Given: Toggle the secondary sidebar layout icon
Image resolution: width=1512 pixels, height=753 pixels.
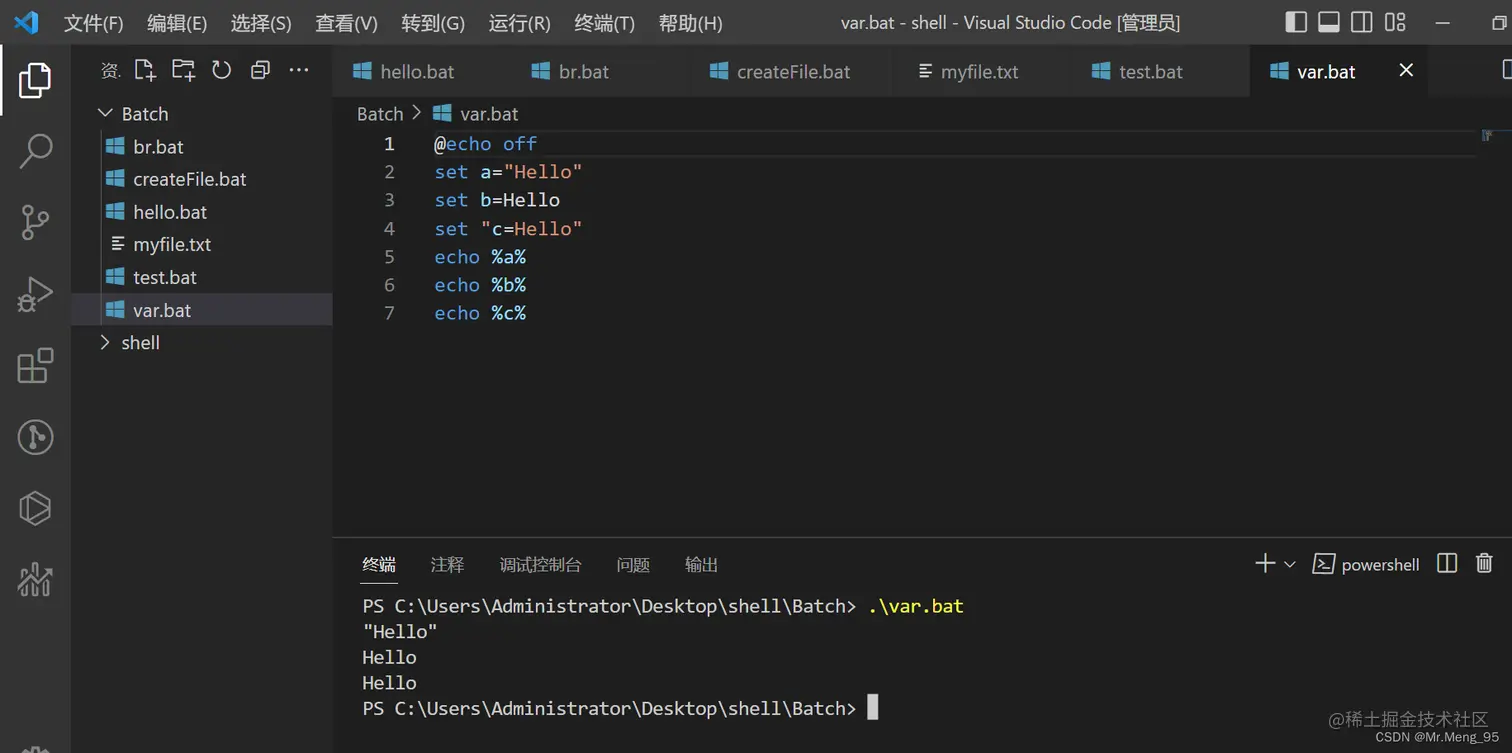Looking at the screenshot, I should [1362, 22].
